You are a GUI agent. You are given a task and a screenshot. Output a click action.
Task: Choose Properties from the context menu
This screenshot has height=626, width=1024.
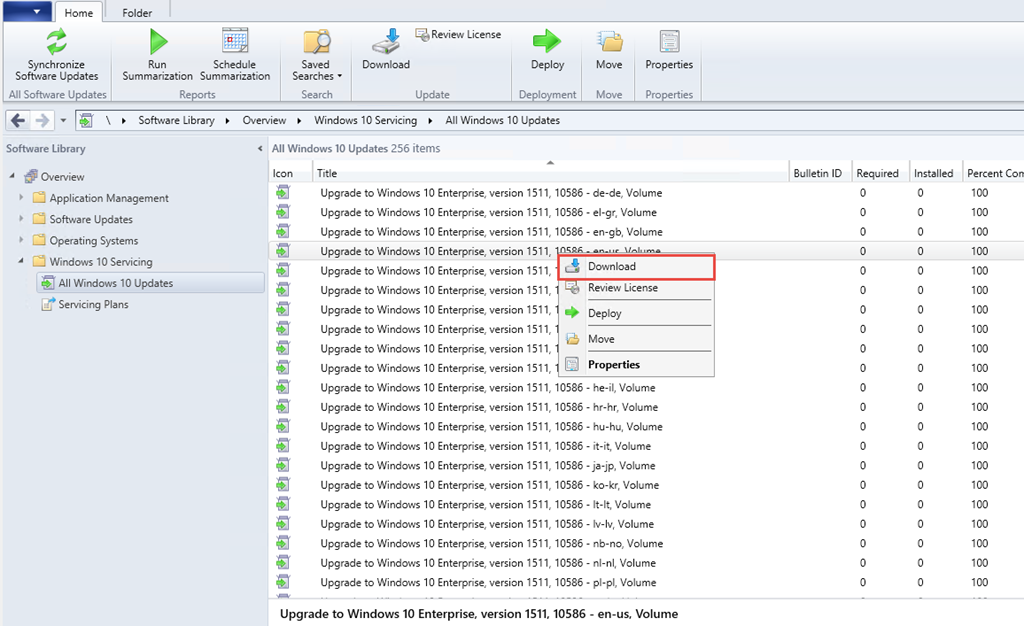pyautogui.click(x=636, y=364)
